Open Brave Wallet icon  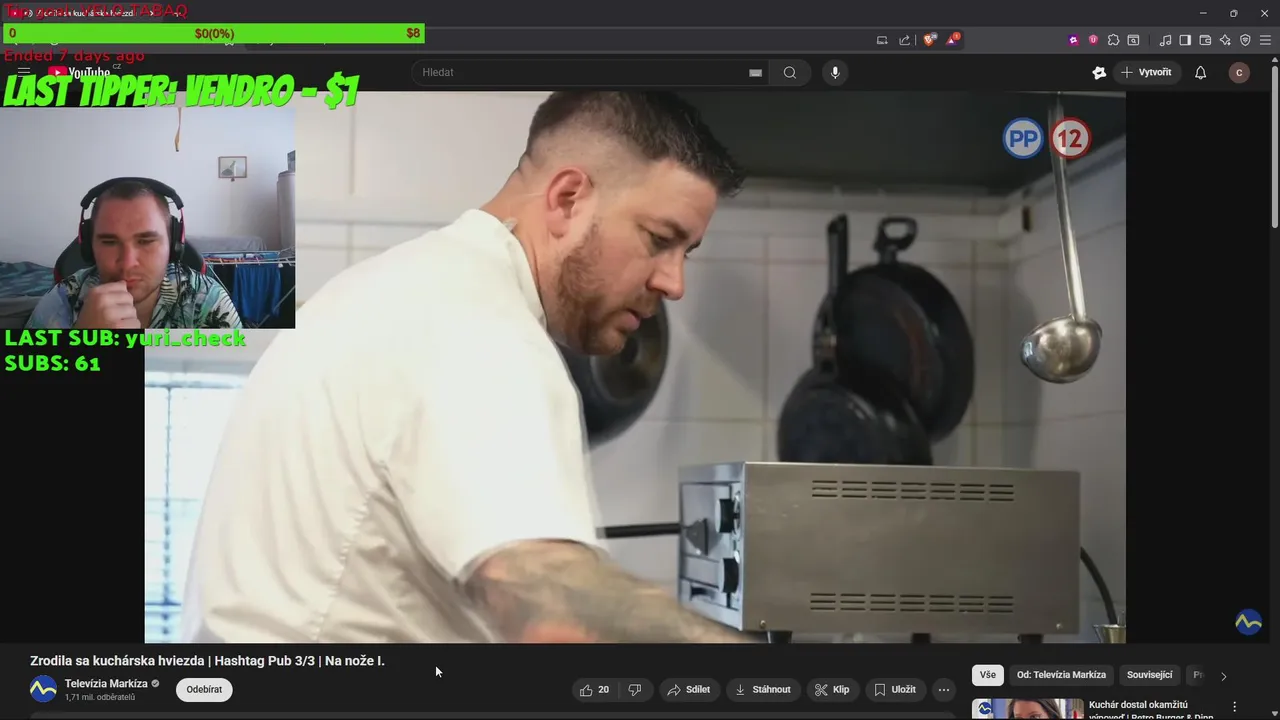click(1205, 40)
